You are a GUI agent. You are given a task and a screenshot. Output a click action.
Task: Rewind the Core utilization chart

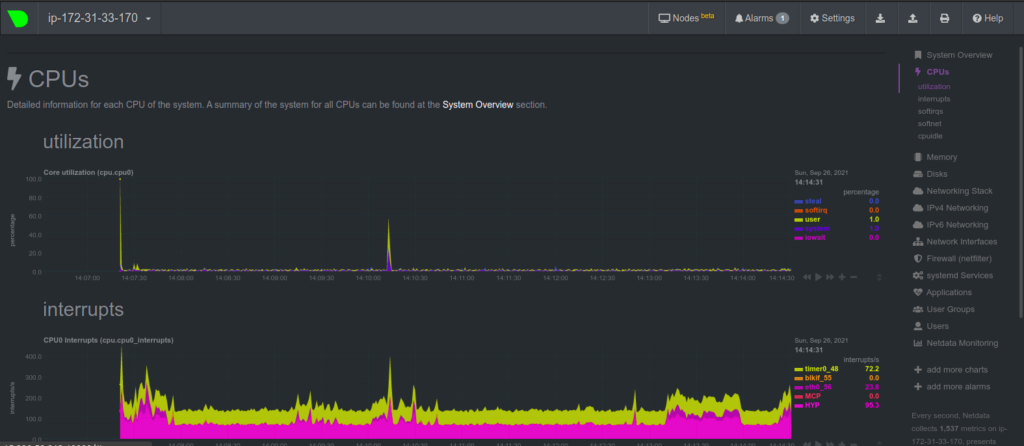pos(807,276)
